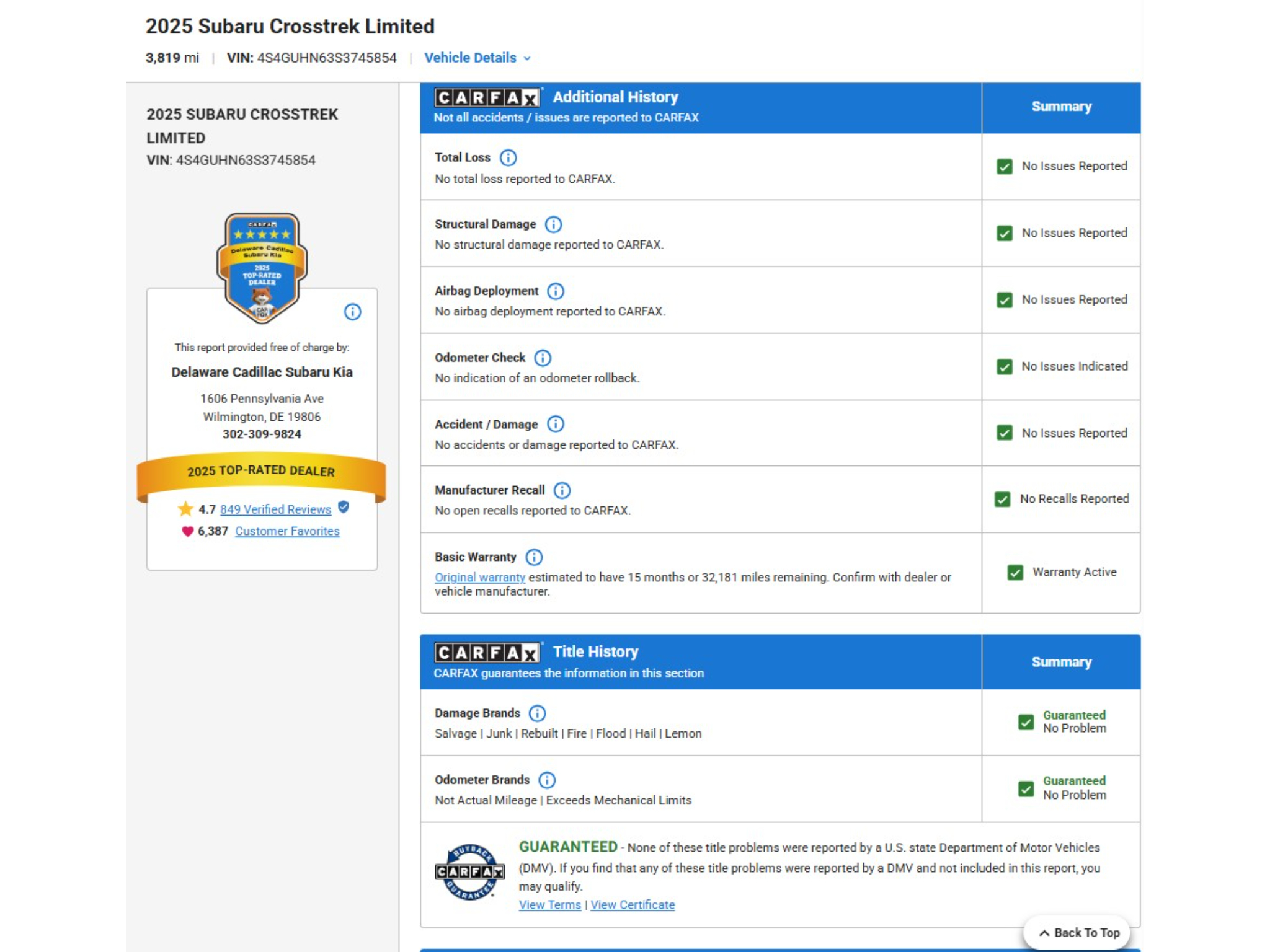This screenshot has height=952, width=1270.
Task: Click the Airbag Deployment green checkmark
Action: tap(1005, 300)
